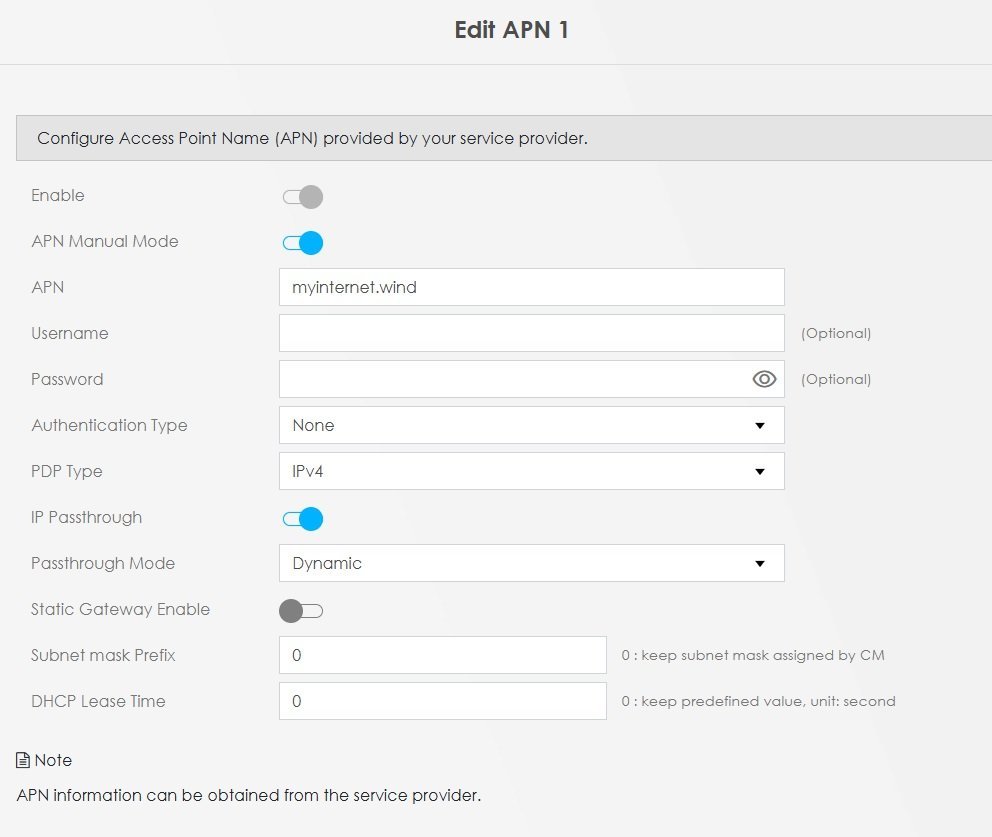Viewport: 992px width, 837px height.
Task: Click the Note document icon
Action: point(23,760)
